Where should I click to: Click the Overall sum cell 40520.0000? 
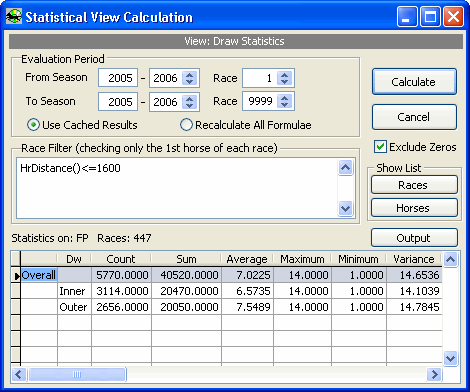click(x=186, y=275)
